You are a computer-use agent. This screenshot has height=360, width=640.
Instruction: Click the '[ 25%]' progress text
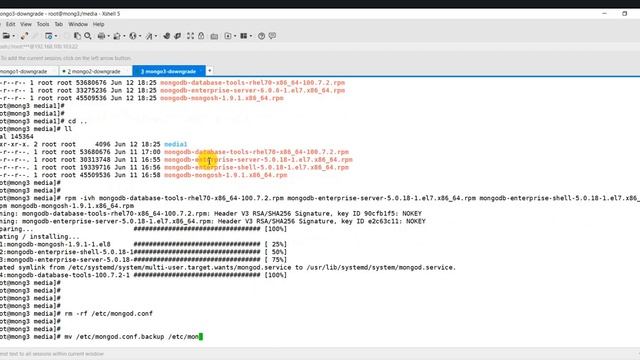pyautogui.click(x=276, y=244)
